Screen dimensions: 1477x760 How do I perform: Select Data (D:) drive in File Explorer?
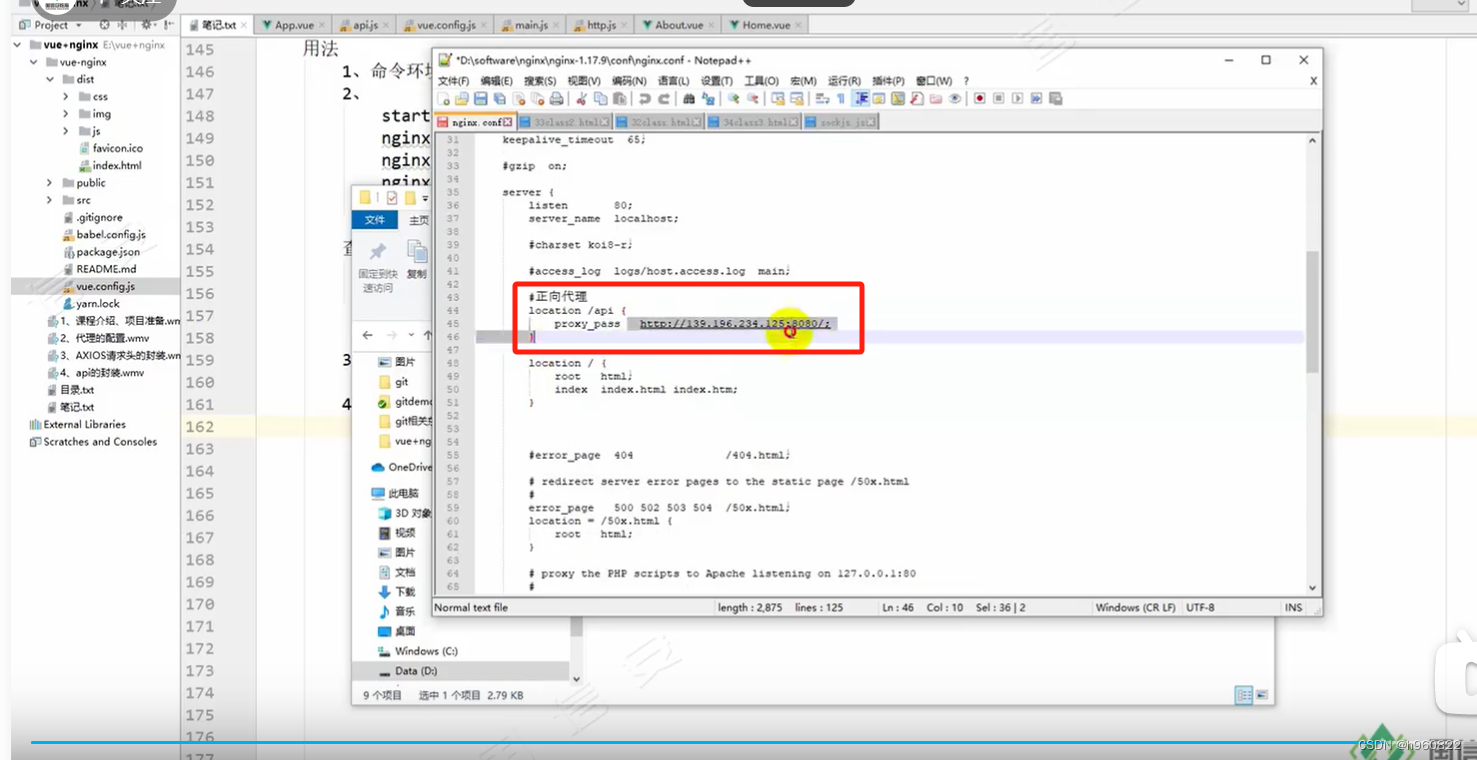pos(415,671)
